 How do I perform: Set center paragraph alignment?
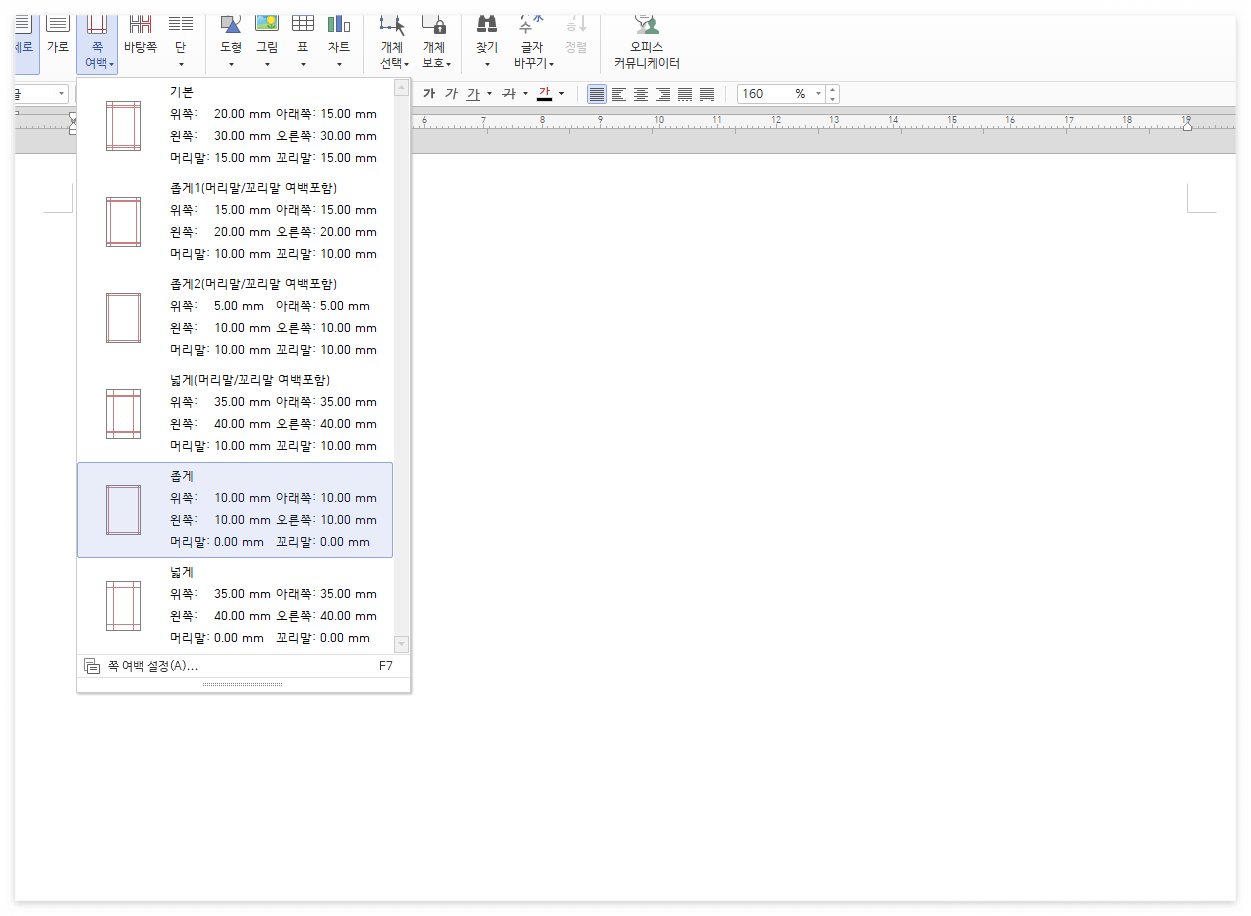pos(641,94)
